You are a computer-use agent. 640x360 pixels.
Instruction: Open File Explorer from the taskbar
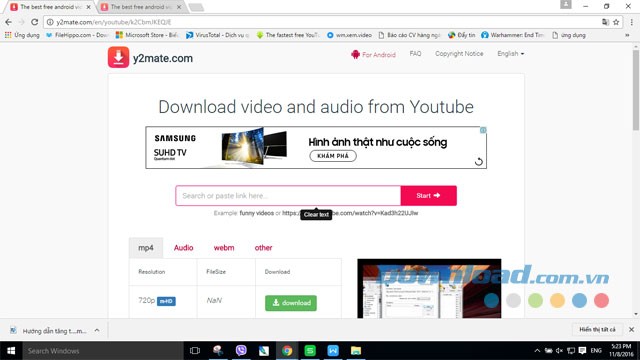tap(356, 351)
